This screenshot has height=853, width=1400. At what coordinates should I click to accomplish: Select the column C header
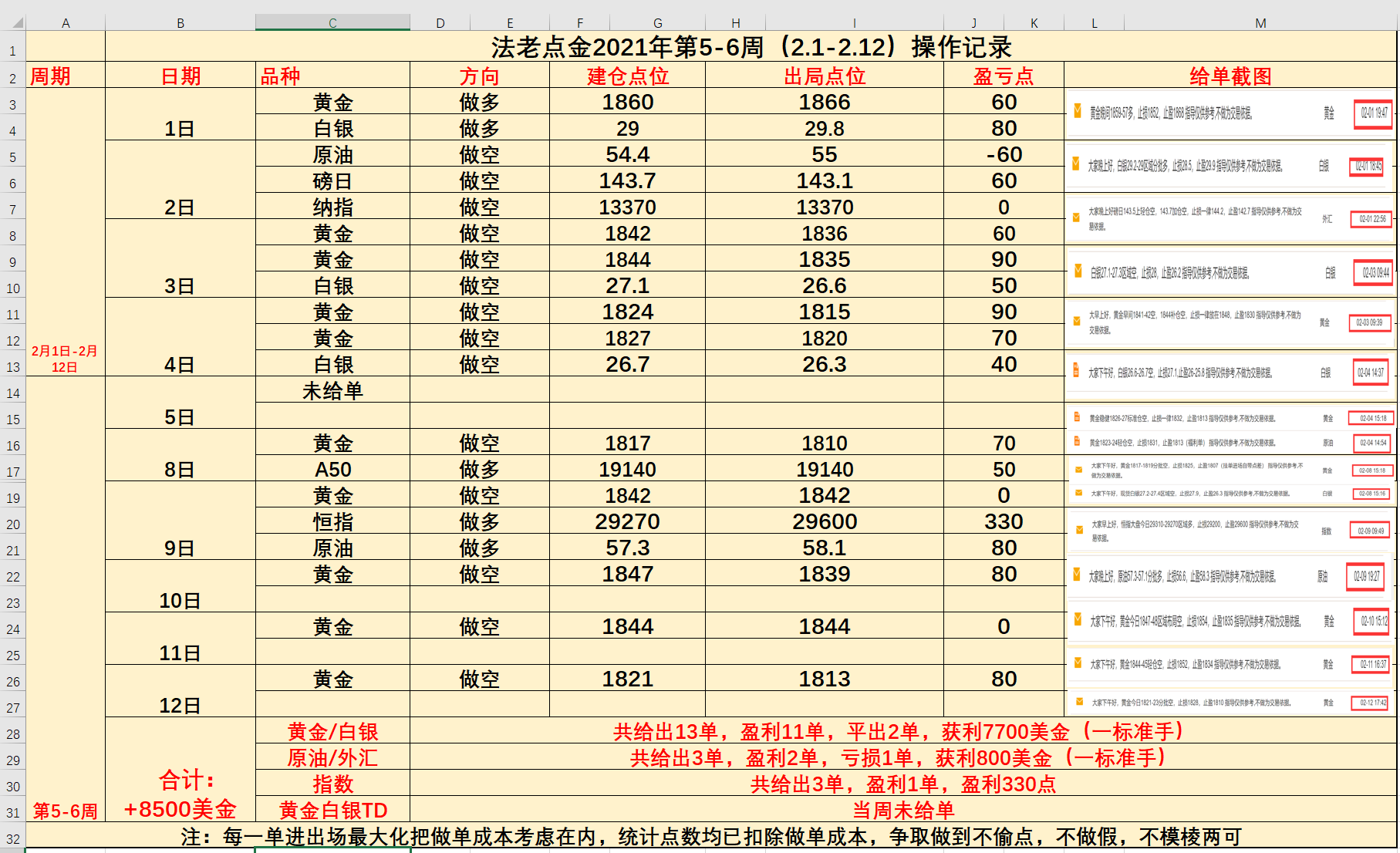[332, 23]
